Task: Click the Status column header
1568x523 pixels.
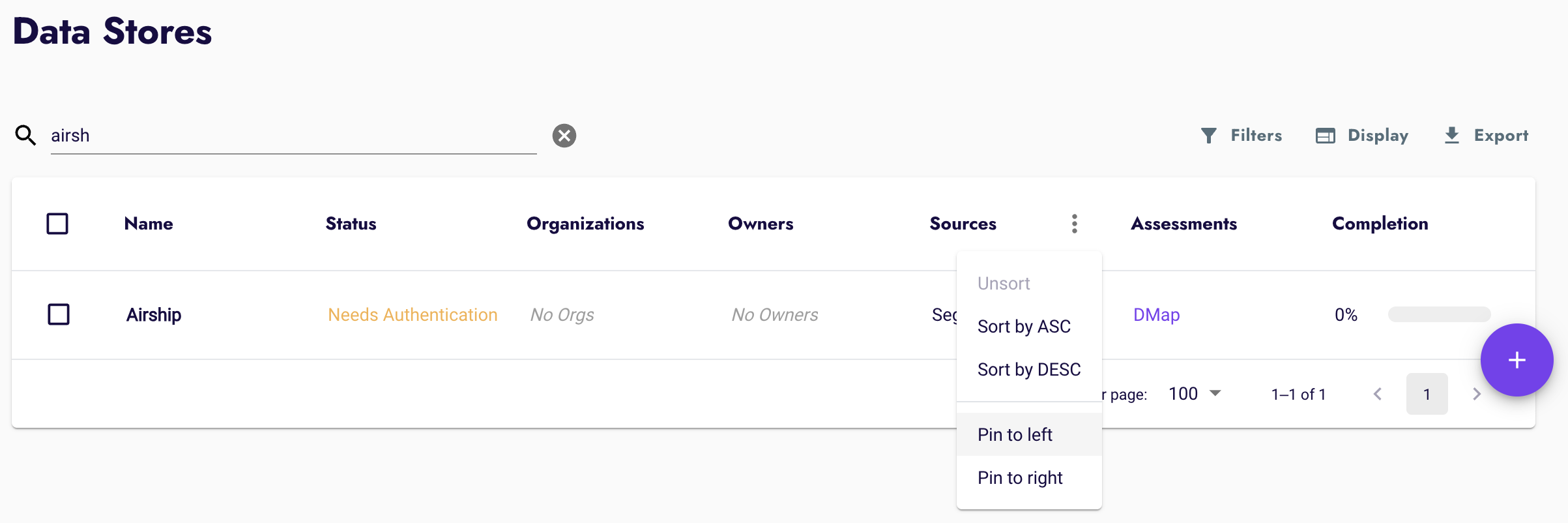Action: pyautogui.click(x=351, y=224)
